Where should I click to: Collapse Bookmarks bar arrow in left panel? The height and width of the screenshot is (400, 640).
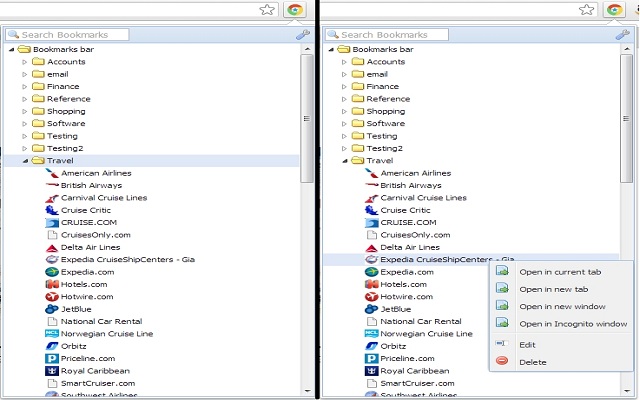coord(11,49)
